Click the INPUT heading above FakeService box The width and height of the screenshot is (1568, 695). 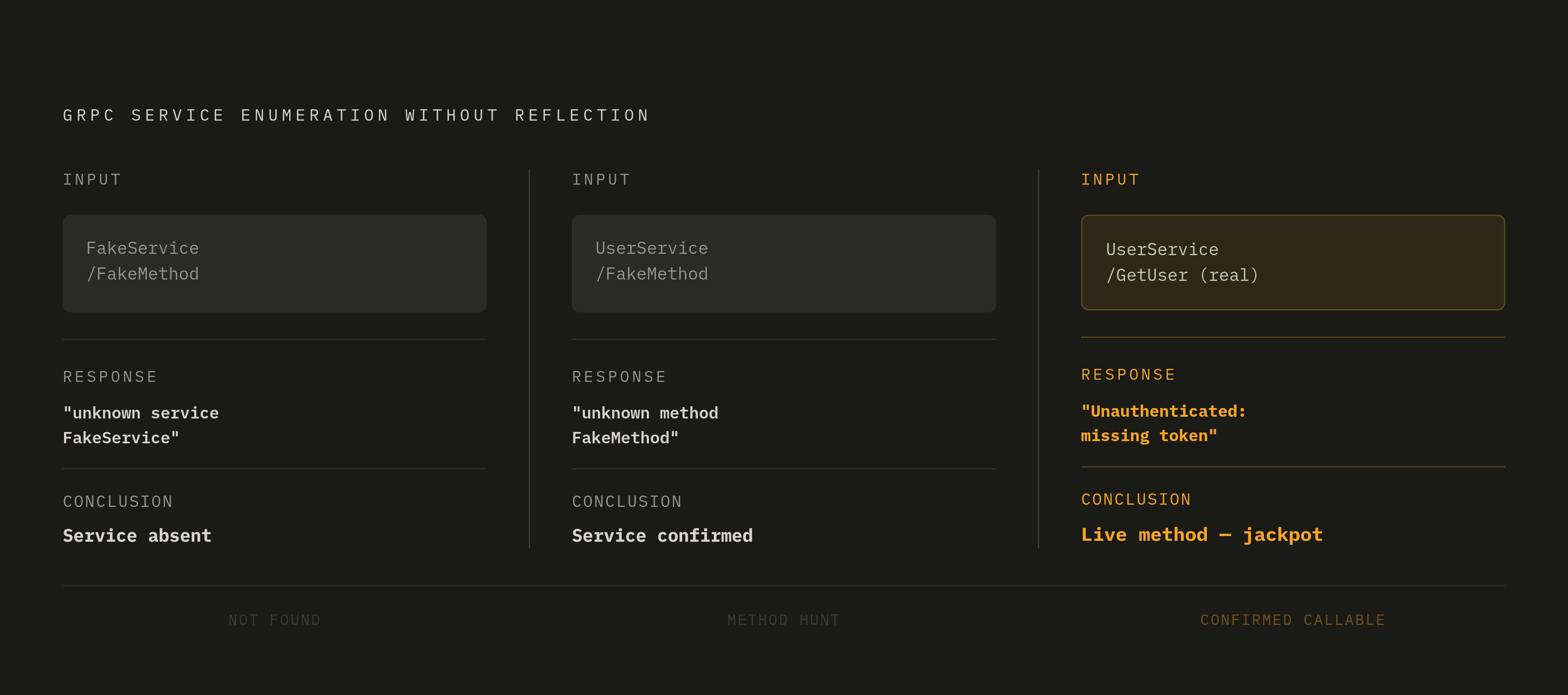(92, 179)
